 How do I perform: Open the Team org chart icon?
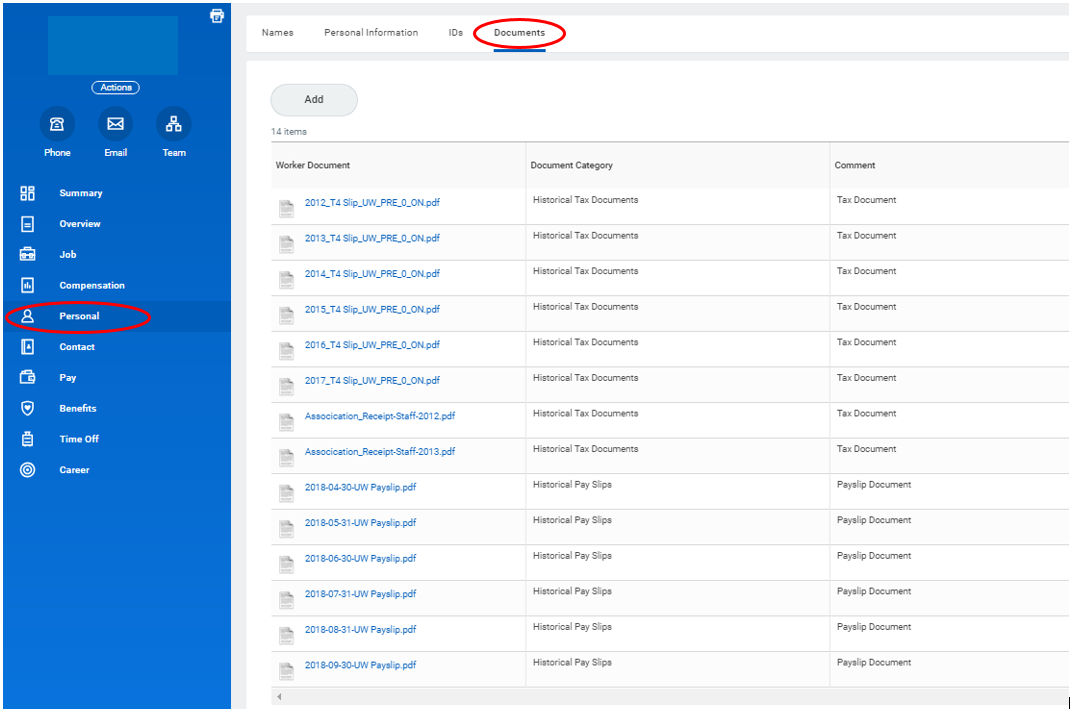click(174, 124)
